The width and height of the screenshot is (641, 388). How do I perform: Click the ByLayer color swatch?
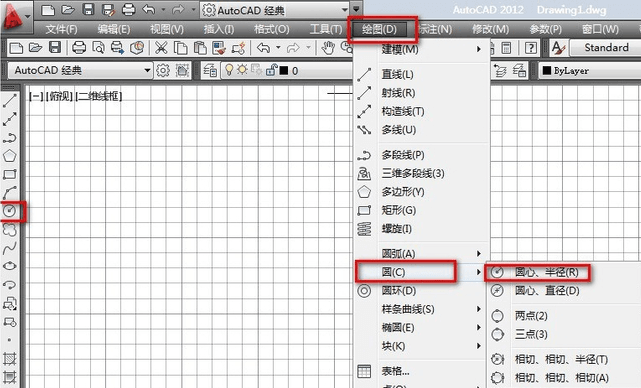point(547,71)
